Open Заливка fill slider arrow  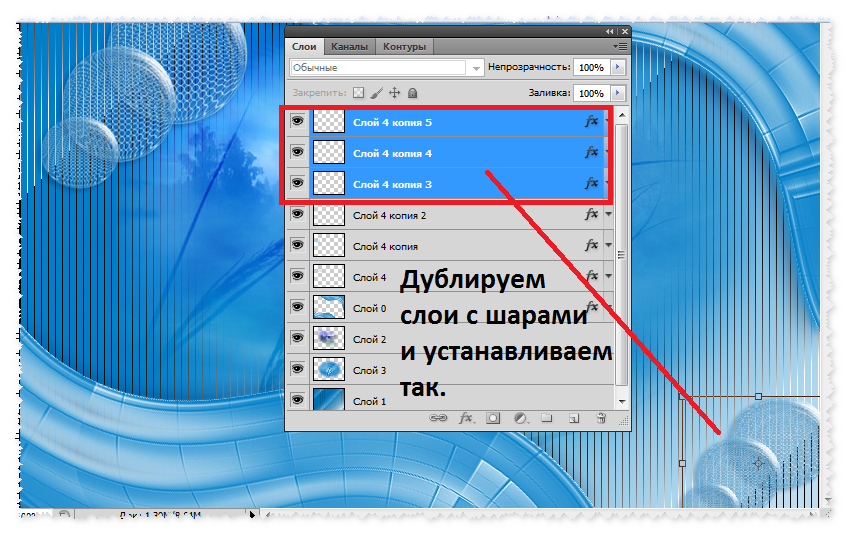click(x=617, y=93)
